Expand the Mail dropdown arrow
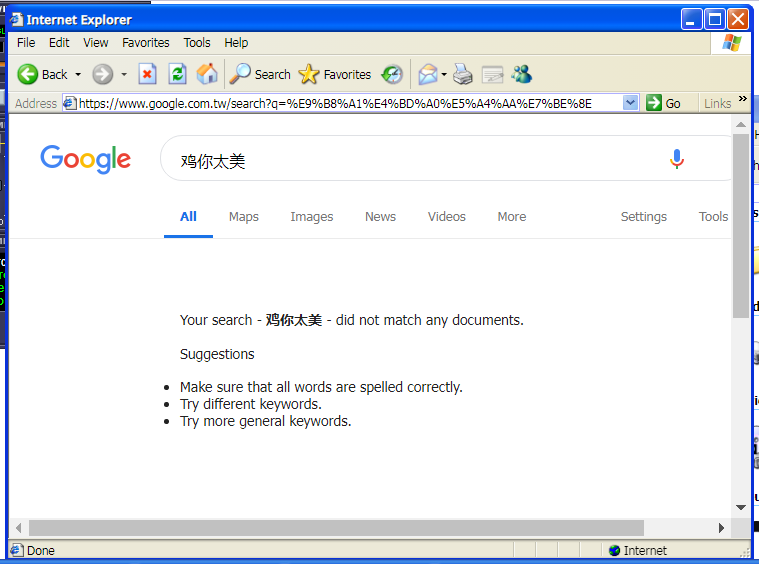This screenshot has width=759, height=564. click(444, 75)
